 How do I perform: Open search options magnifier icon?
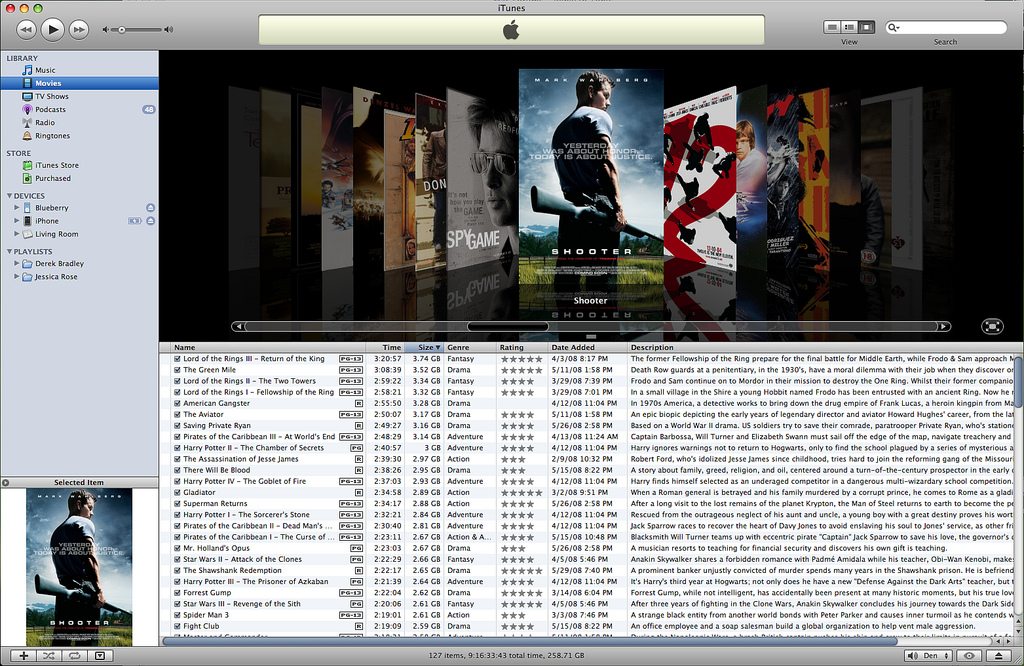click(893, 27)
